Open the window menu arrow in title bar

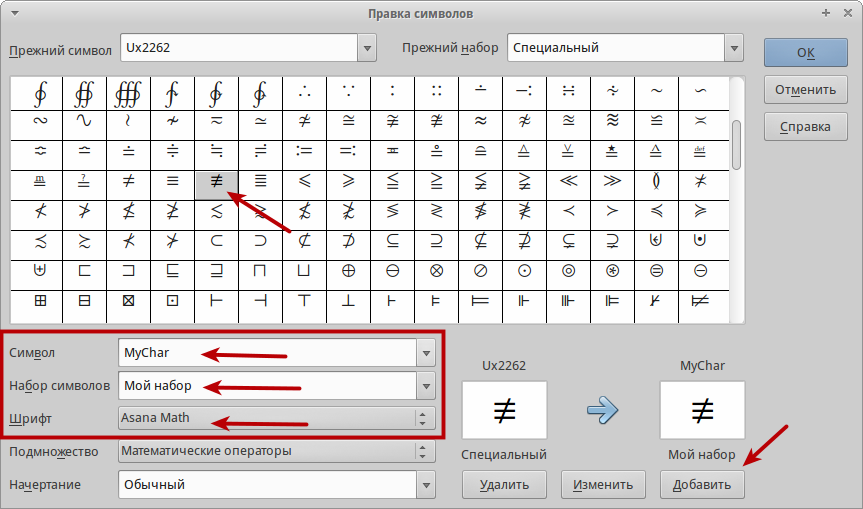pyautogui.click(x=15, y=13)
